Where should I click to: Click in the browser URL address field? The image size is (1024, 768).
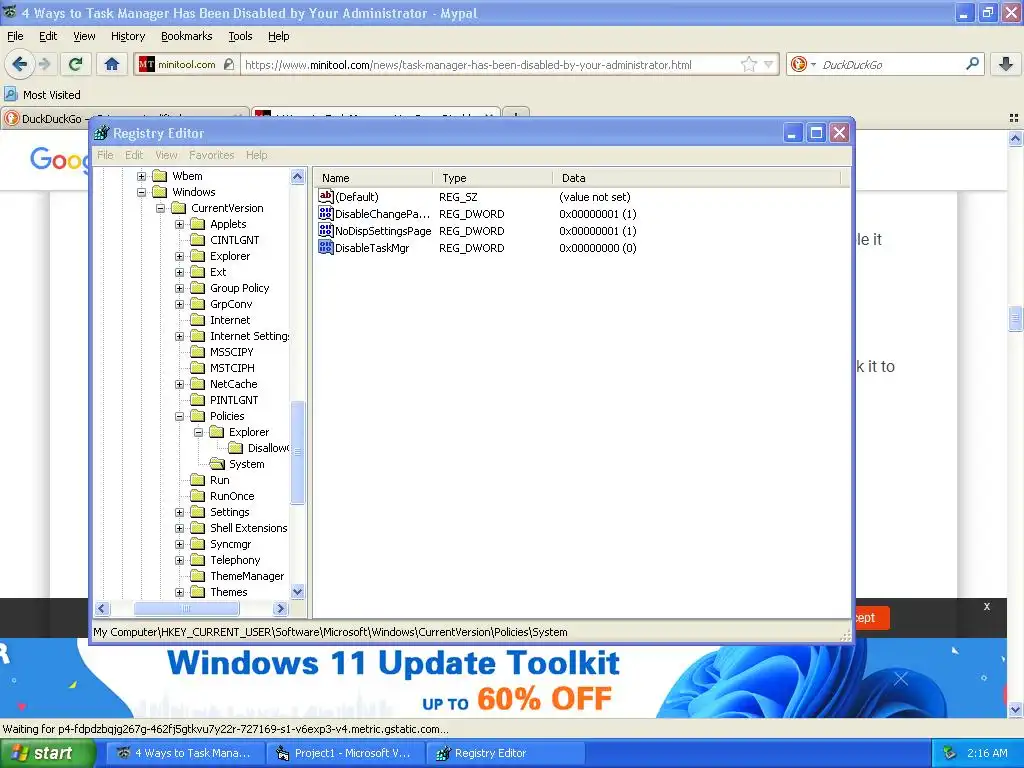(x=490, y=64)
